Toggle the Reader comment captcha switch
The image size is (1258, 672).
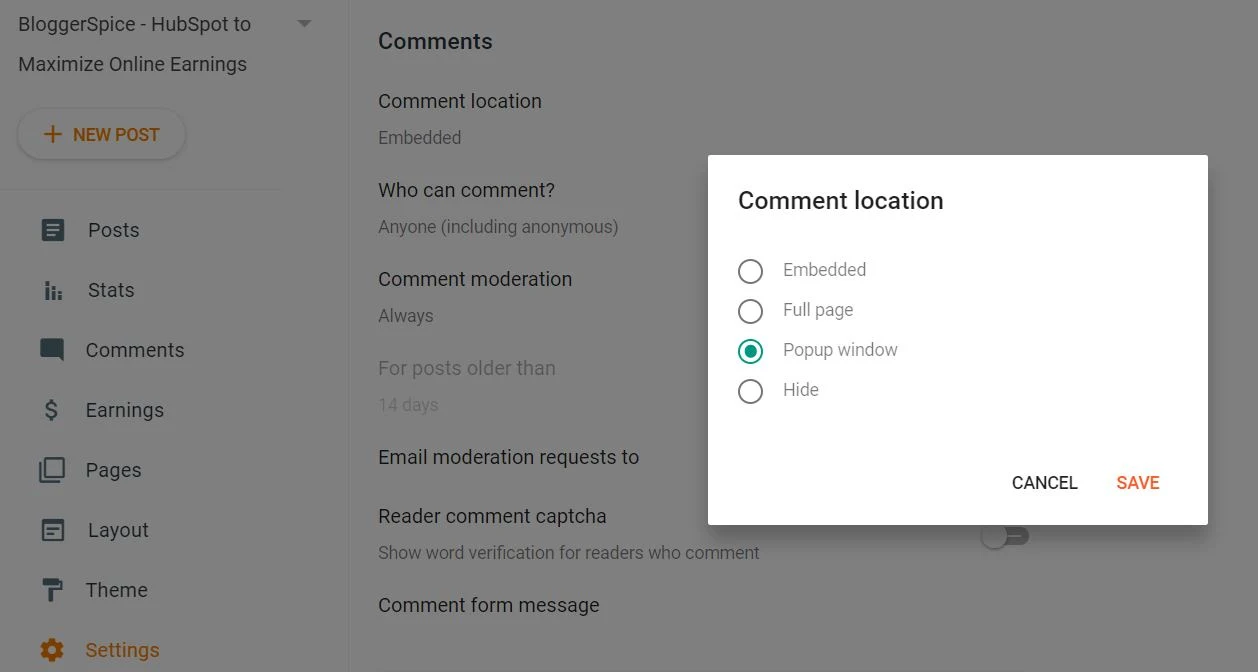tap(1004, 537)
